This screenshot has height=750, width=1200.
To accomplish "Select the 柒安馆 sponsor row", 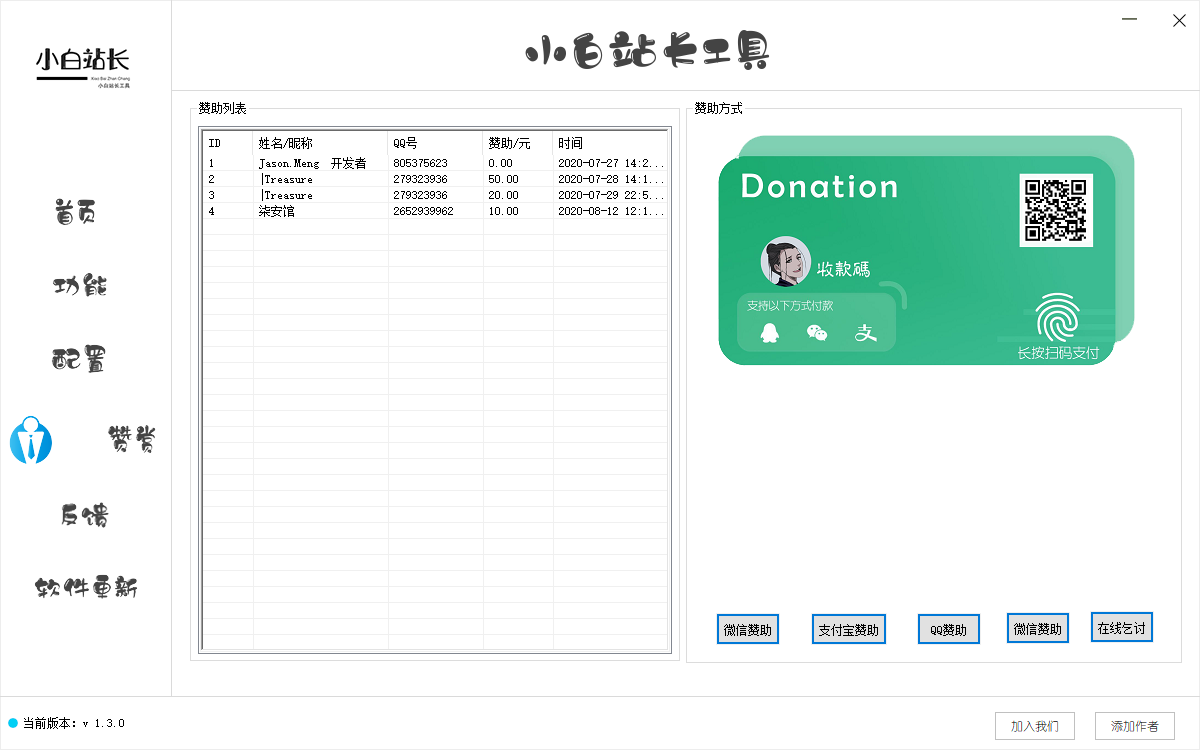I will pos(277,211).
